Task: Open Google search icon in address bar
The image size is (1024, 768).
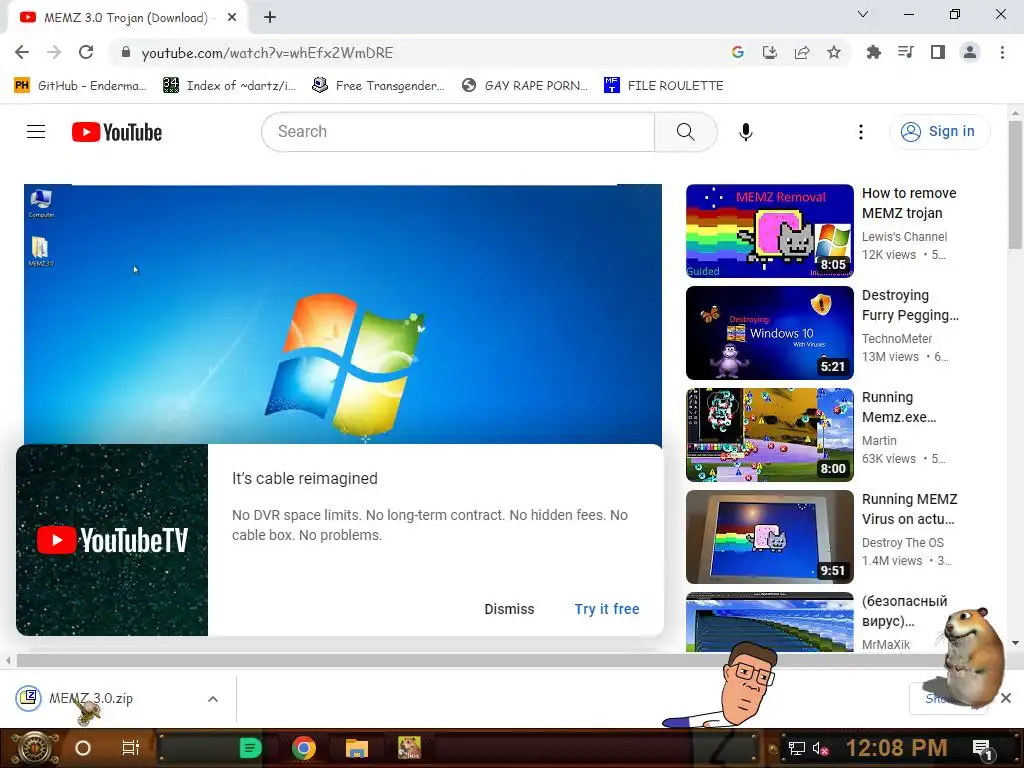Action: 738,52
